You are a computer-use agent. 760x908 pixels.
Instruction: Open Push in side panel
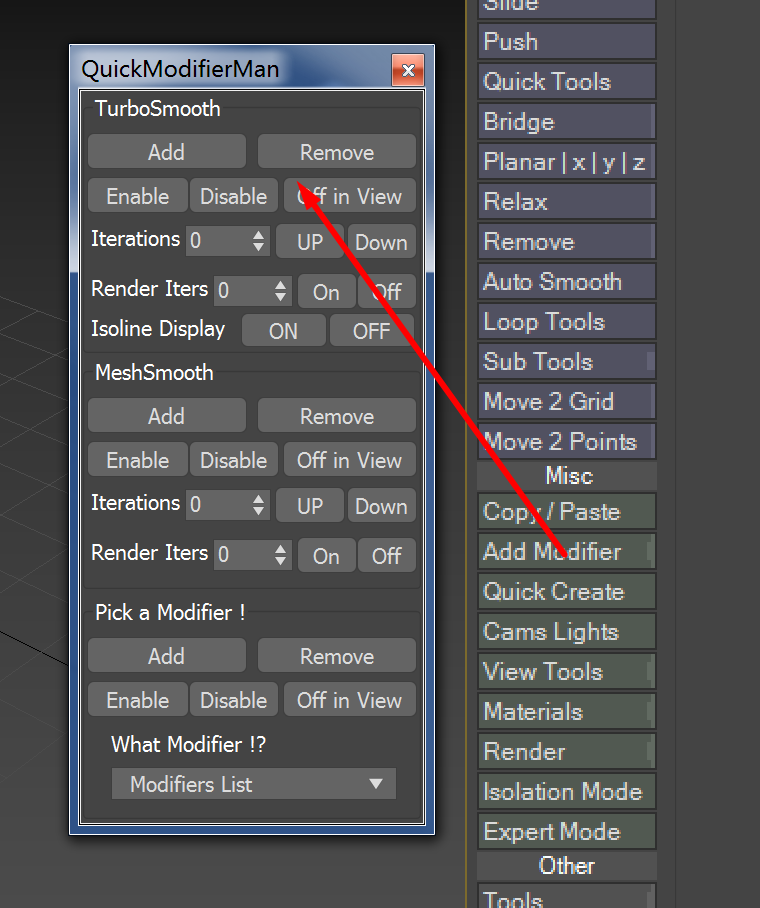(x=567, y=41)
